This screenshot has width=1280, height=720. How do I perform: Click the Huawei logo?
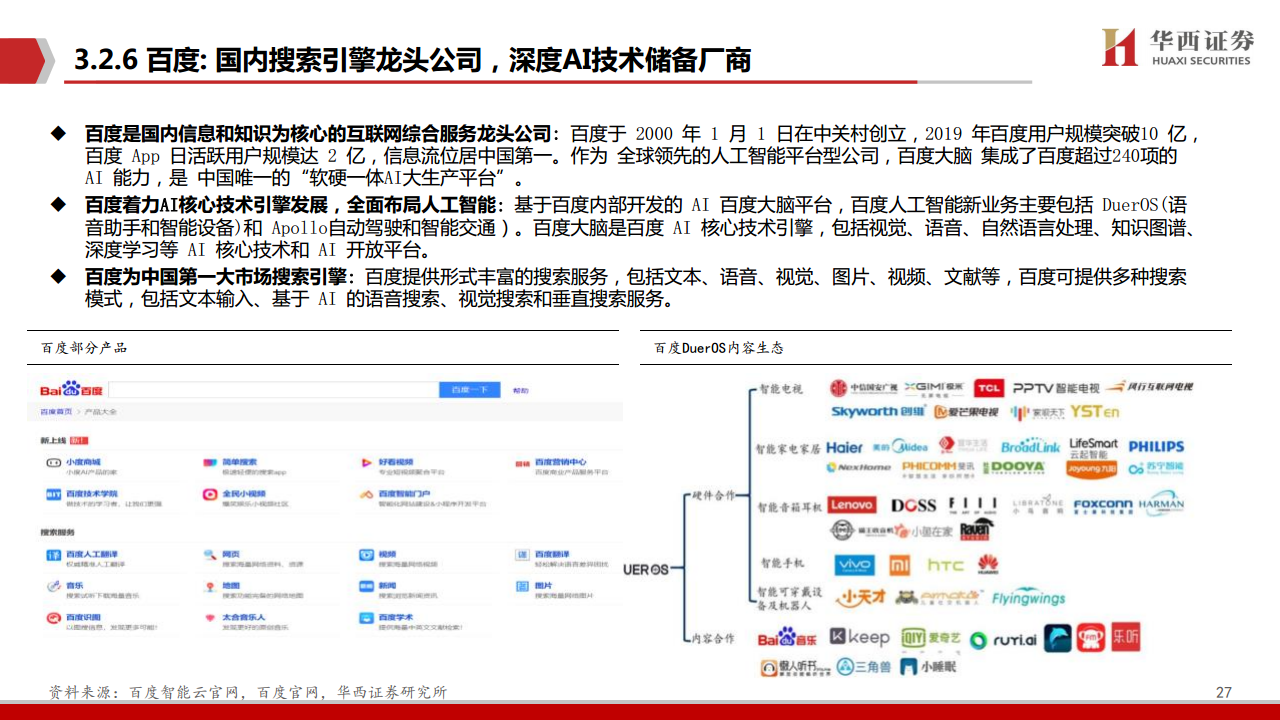(988, 565)
